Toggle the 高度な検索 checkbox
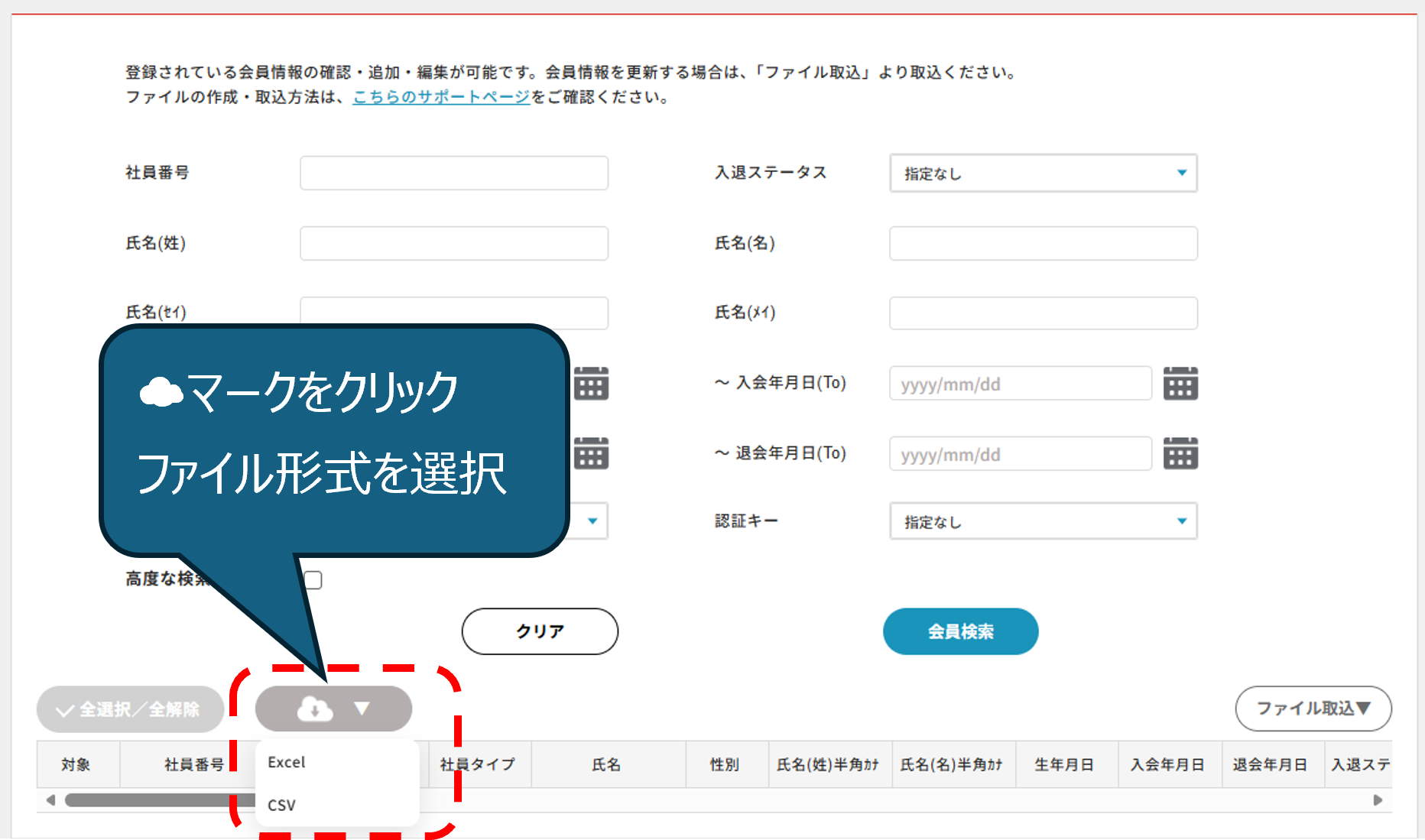 313,580
